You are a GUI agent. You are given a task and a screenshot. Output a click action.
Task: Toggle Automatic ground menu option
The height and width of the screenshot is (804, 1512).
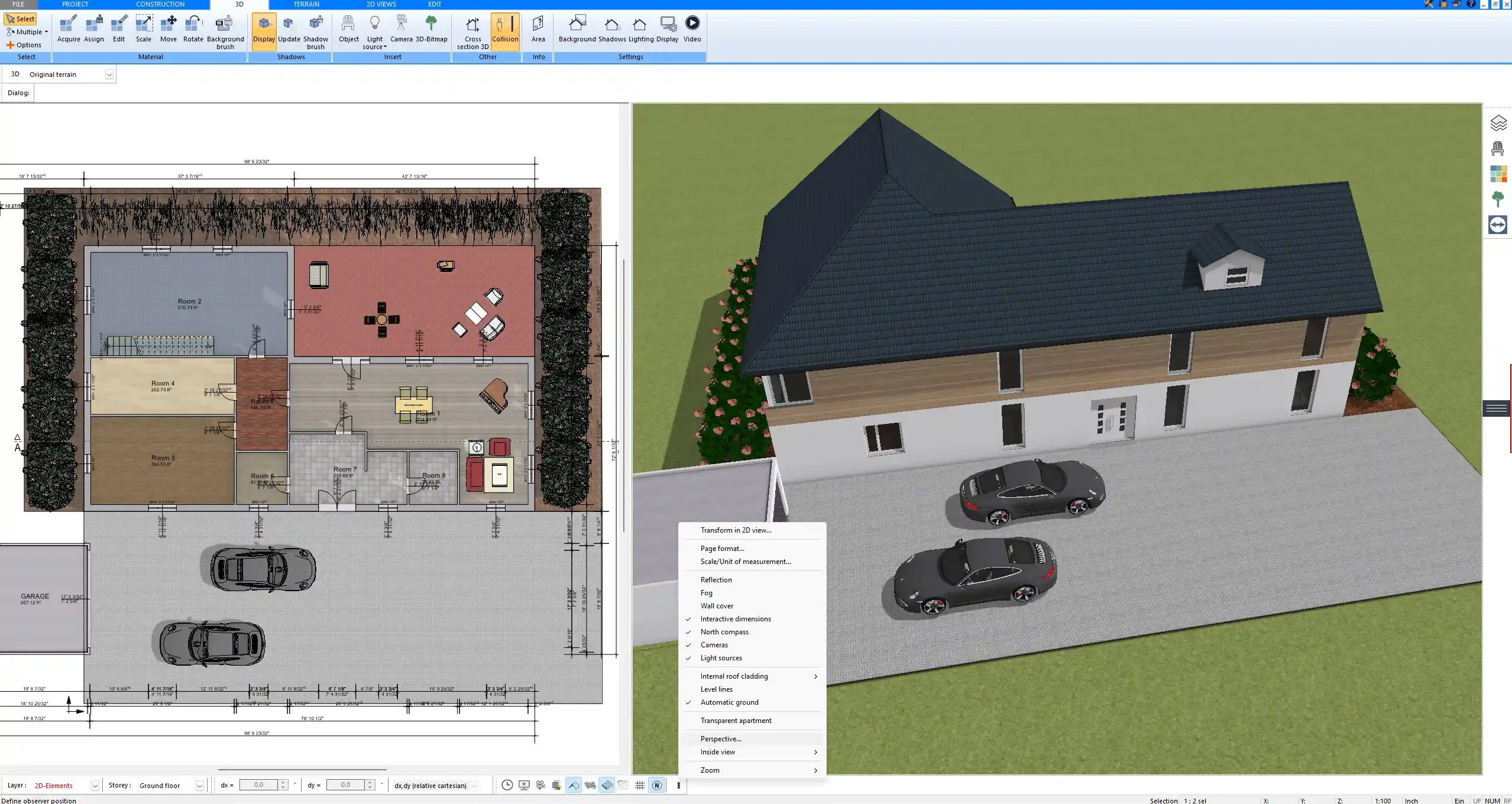729,702
